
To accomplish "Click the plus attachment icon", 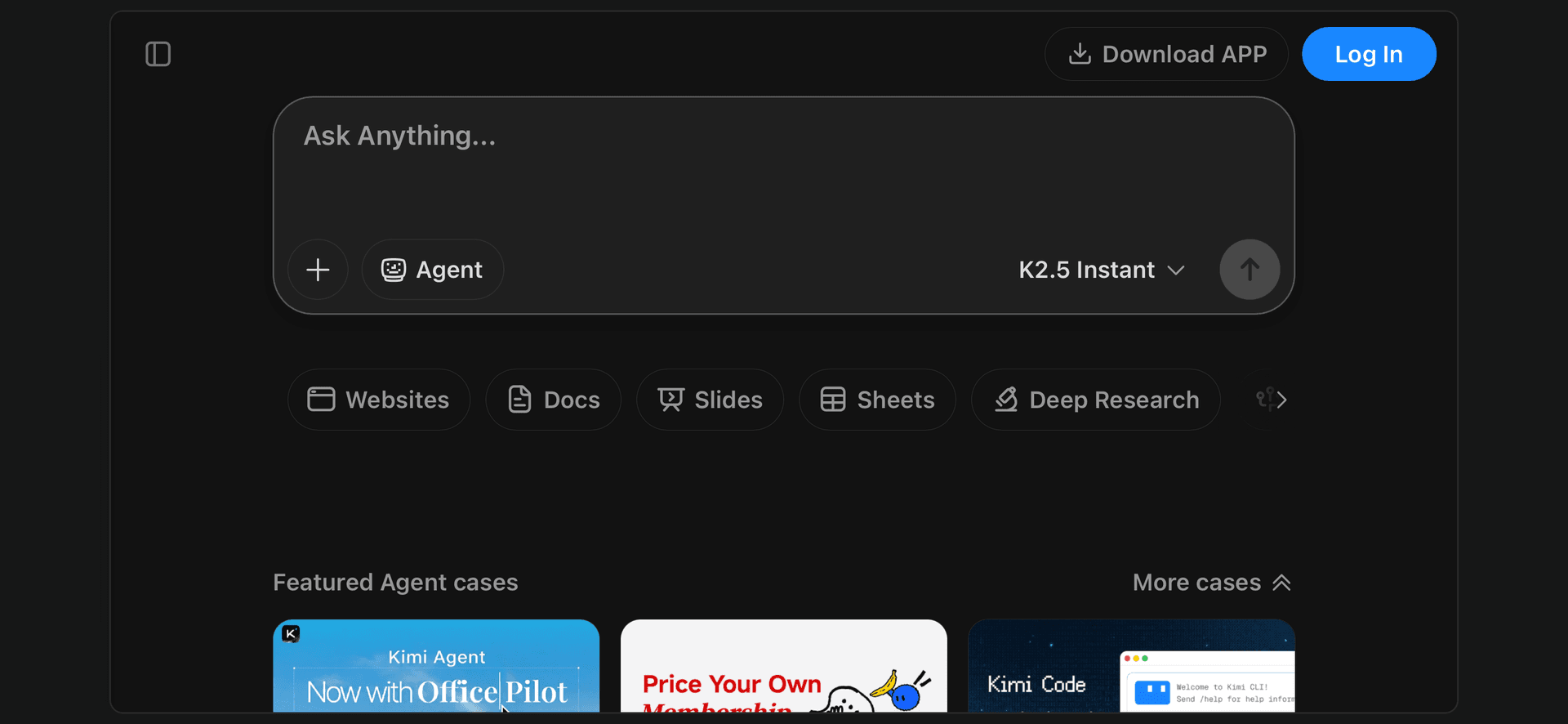I will pyautogui.click(x=318, y=270).
